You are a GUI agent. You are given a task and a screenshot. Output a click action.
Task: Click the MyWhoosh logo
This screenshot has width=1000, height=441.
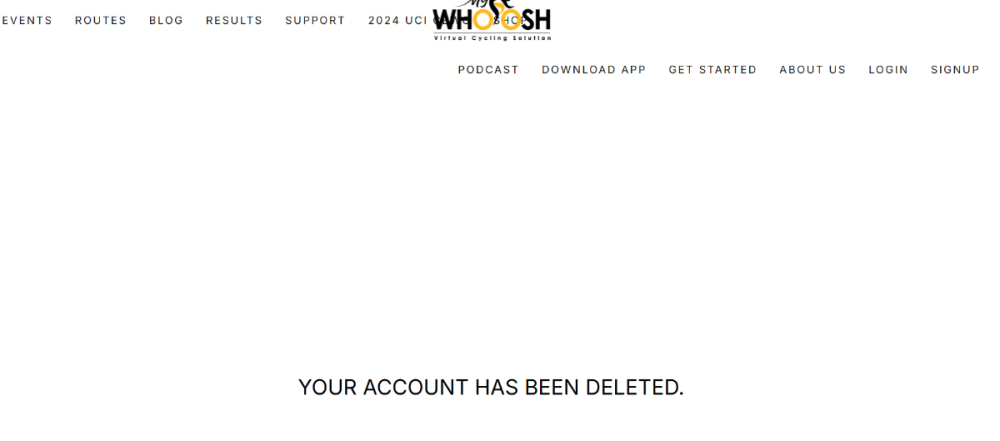tap(492, 20)
